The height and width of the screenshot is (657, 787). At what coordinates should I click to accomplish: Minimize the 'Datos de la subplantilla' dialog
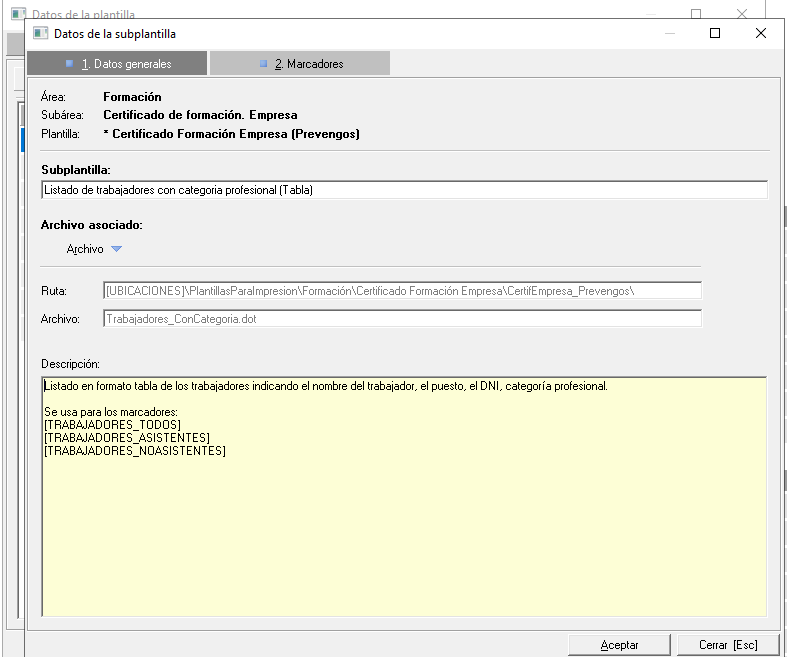pos(668,33)
